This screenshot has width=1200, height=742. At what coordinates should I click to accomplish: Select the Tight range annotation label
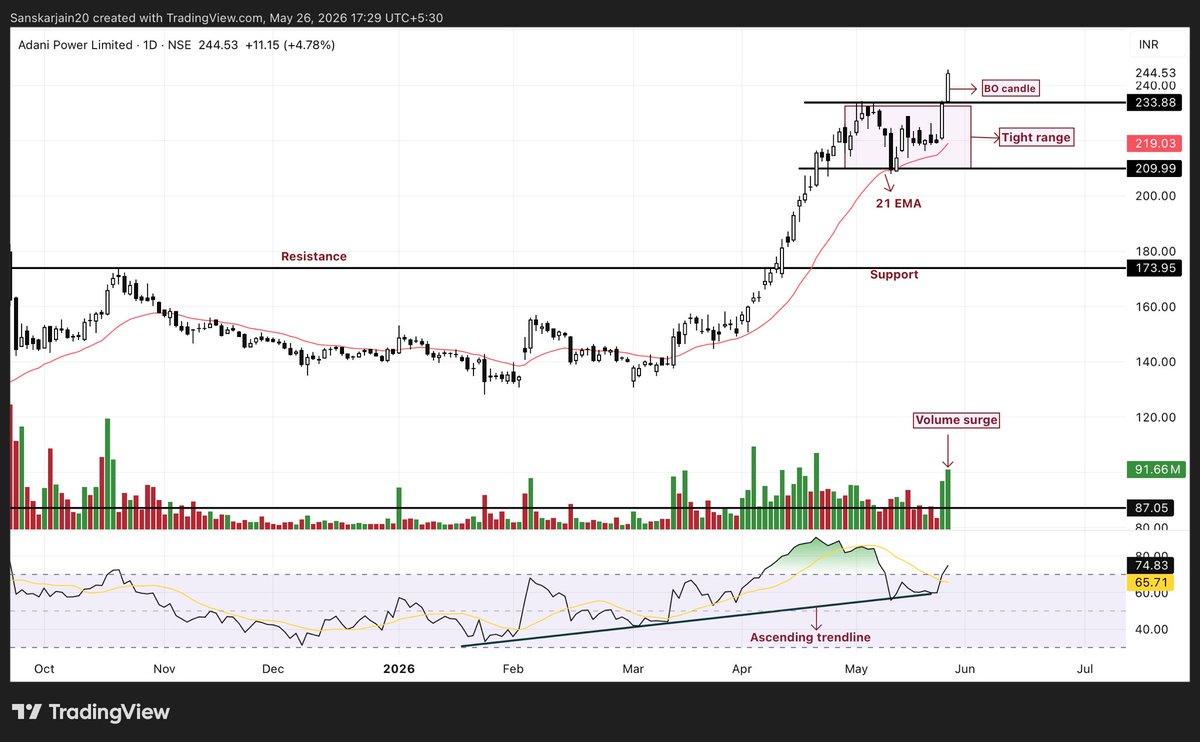click(1035, 137)
